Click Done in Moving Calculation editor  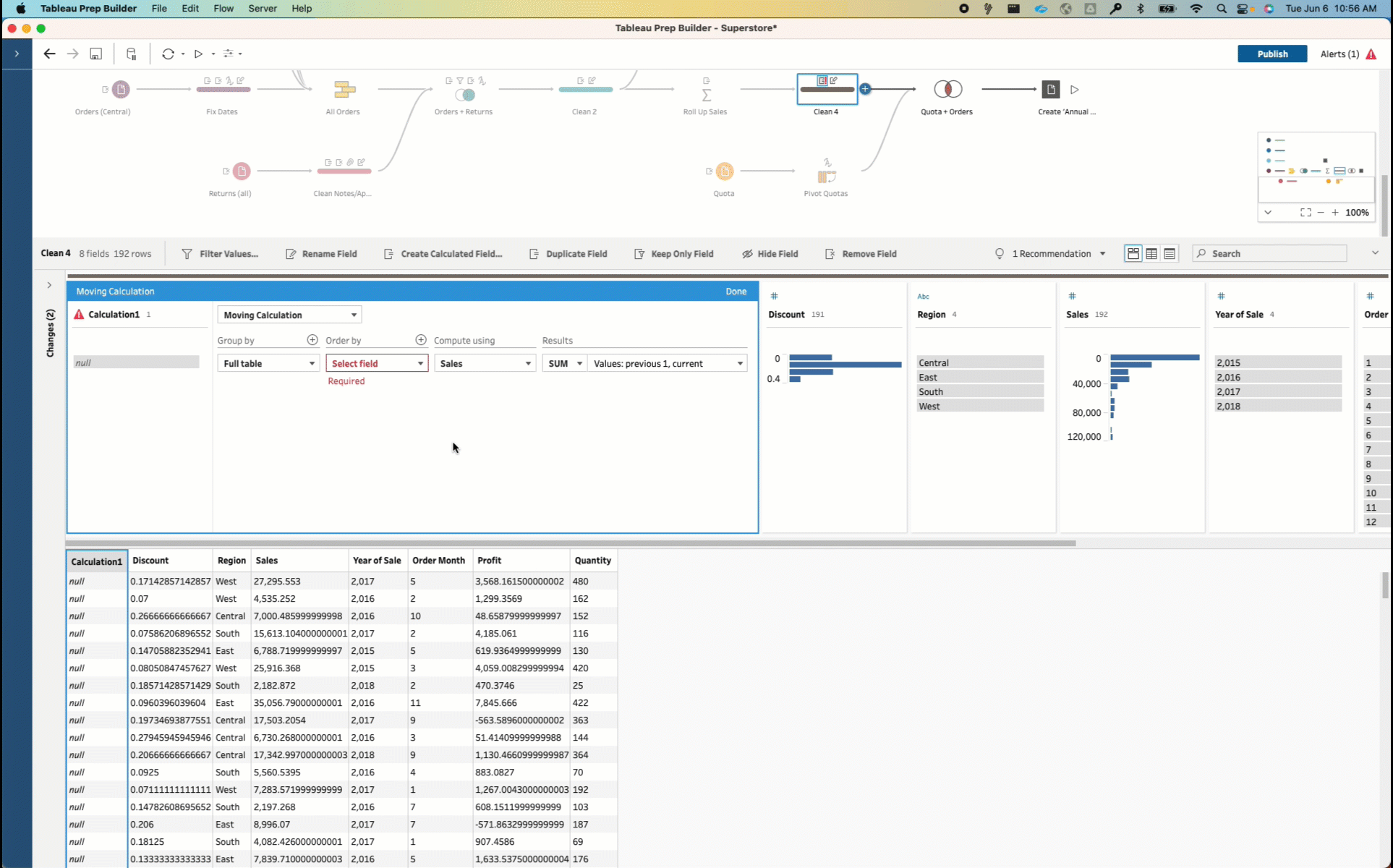(736, 292)
